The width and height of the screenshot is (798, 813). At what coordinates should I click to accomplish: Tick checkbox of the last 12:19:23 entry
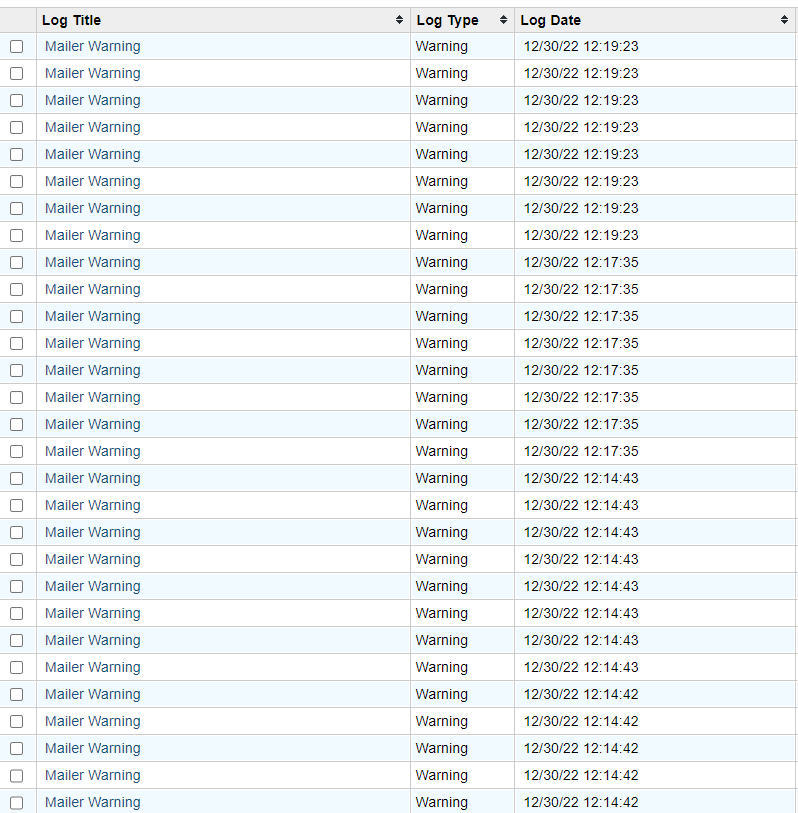16,236
